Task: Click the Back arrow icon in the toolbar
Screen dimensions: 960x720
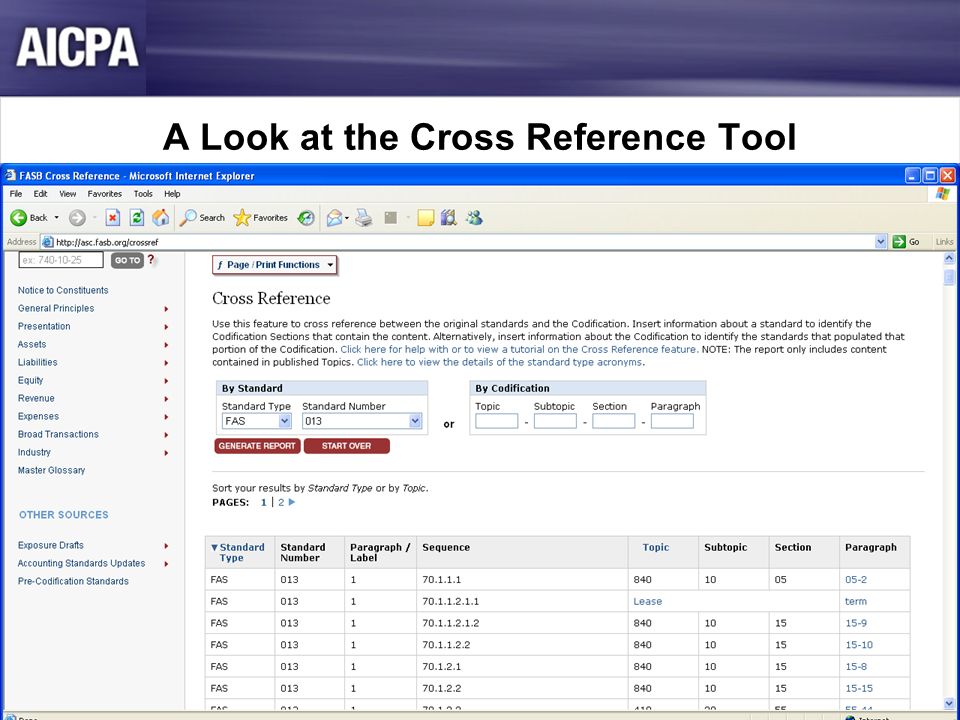Action: (x=18, y=217)
